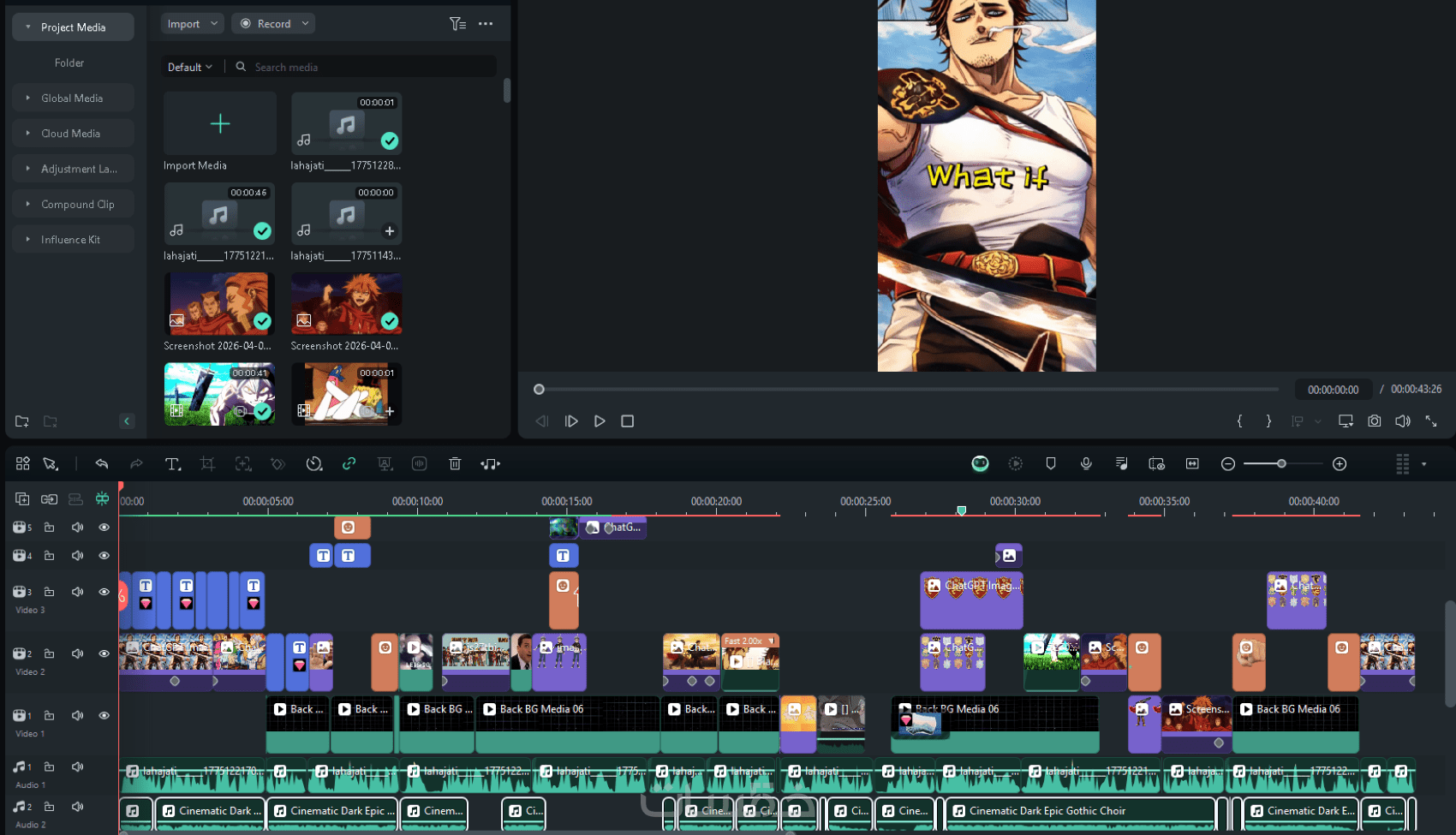Select the red-haired group Screenshot thumbnail

pyautogui.click(x=219, y=303)
